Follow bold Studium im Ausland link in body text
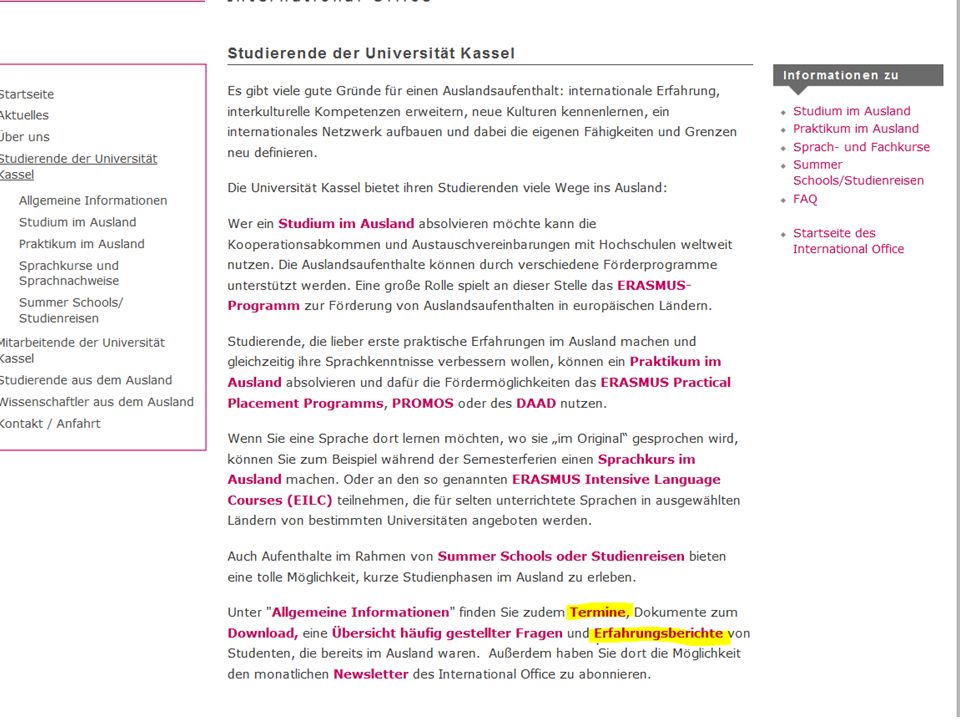 [346, 224]
